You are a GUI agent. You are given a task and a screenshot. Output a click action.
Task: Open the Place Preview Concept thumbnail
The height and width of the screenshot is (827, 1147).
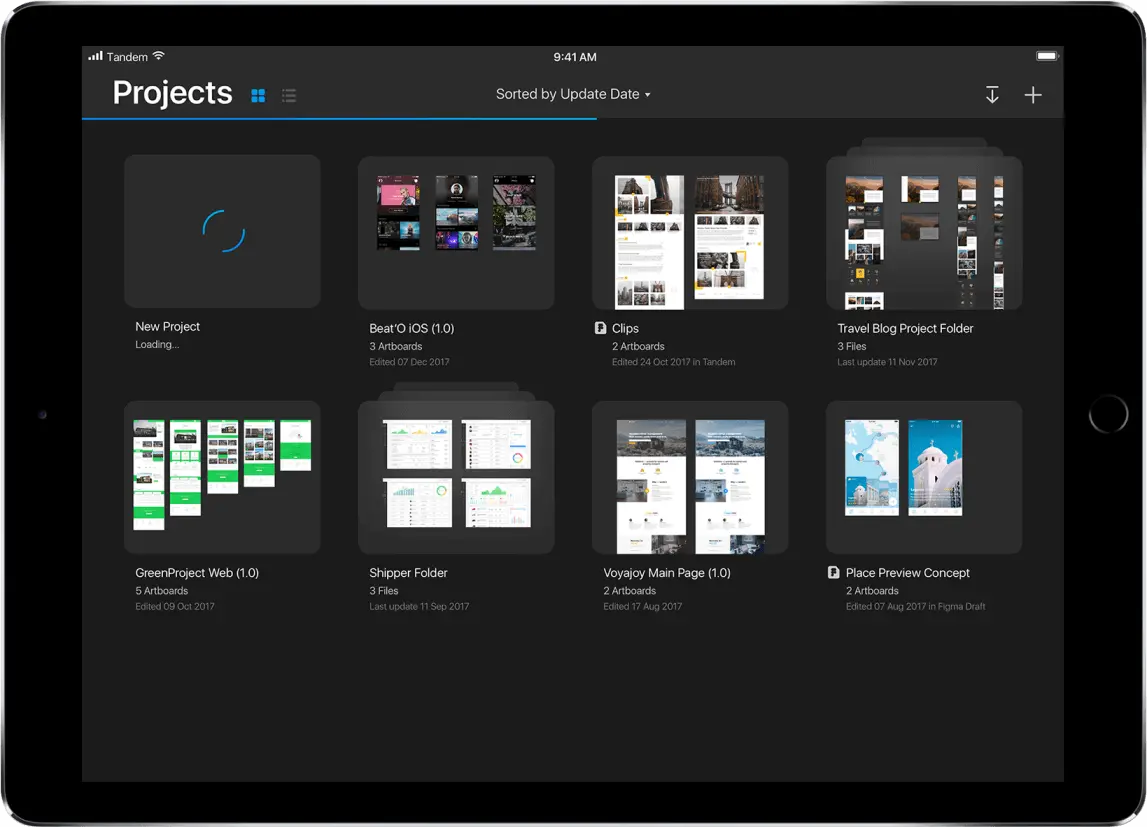924,477
